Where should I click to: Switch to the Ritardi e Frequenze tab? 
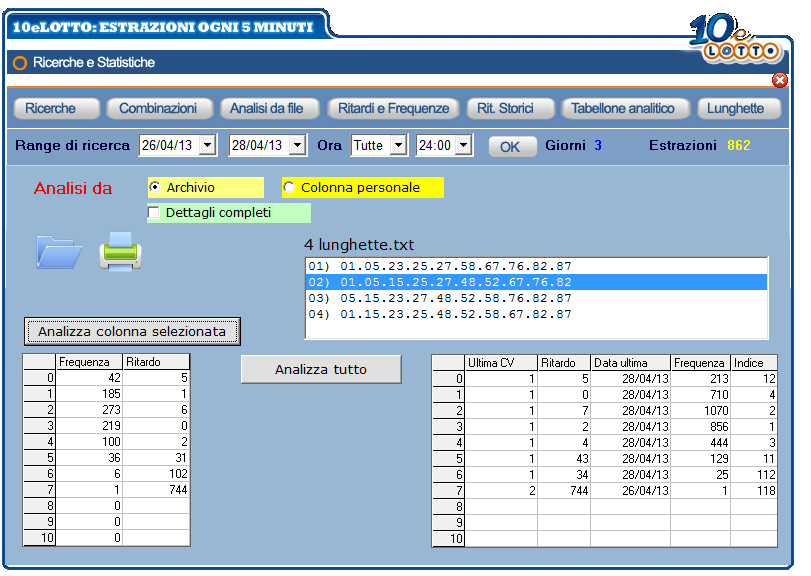click(393, 109)
